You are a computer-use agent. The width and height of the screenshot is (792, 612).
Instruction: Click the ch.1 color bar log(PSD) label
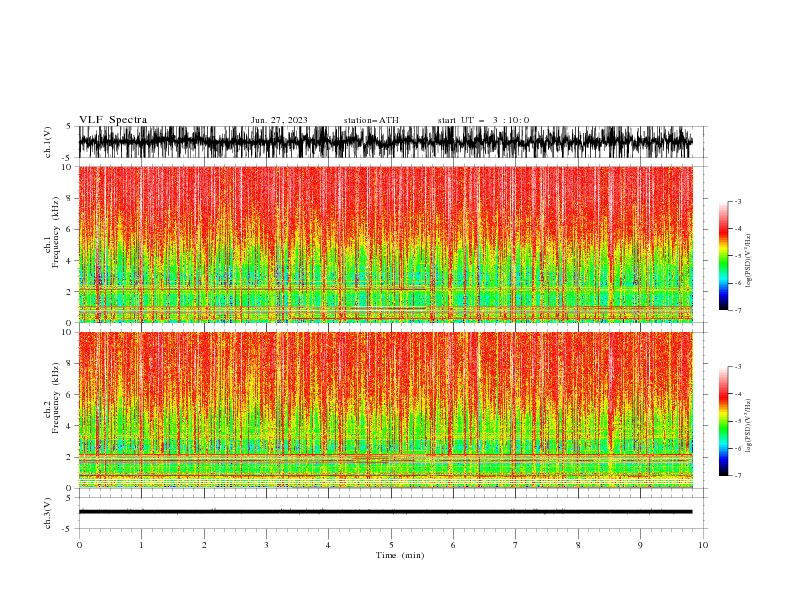748,261
